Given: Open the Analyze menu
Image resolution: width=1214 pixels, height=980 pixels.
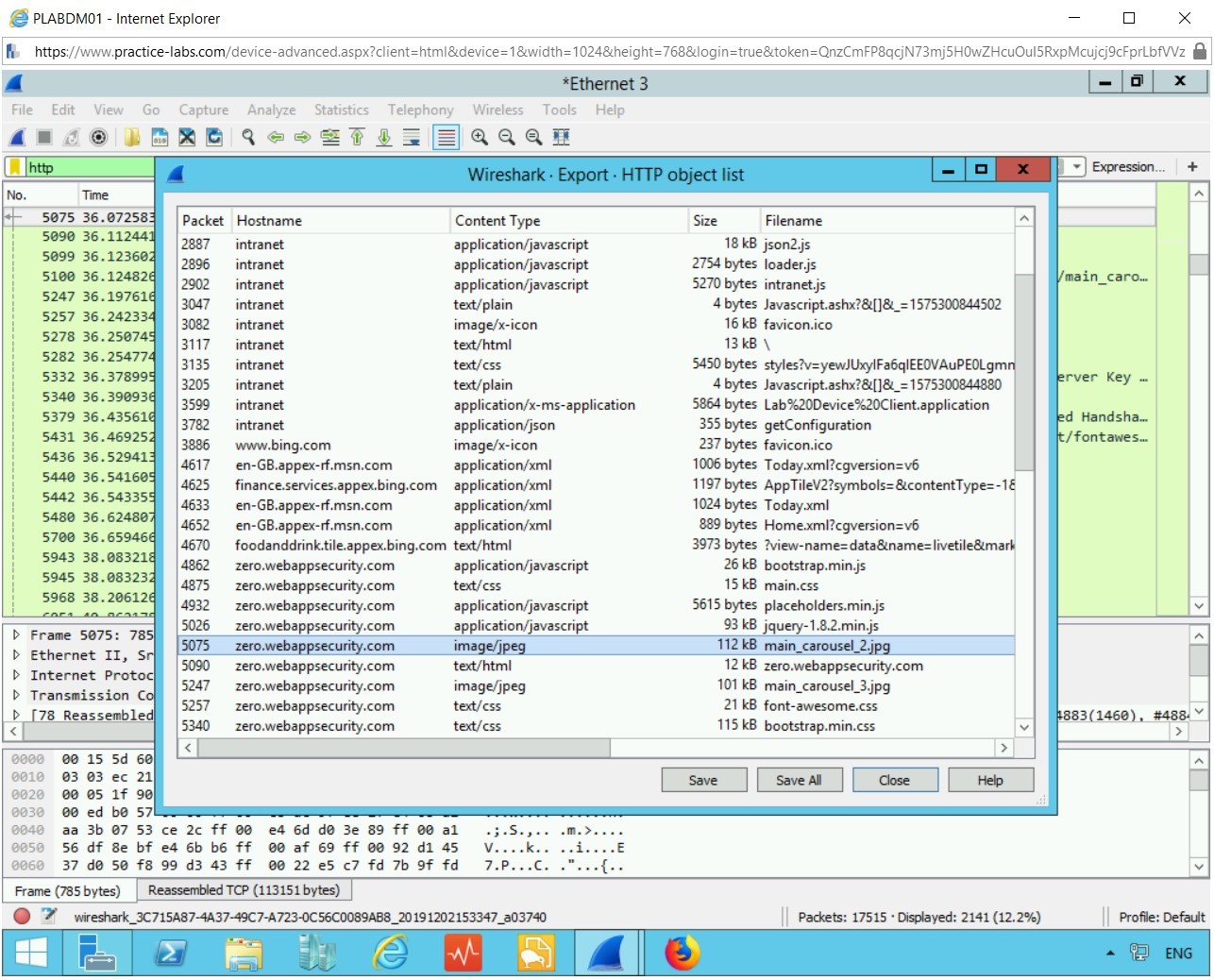Looking at the screenshot, I should click(272, 110).
